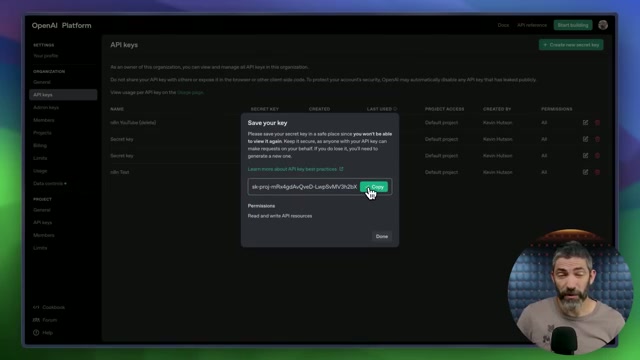Open Projects in sidebar
This screenshot has width=640, height=360.
pos(42,133)
